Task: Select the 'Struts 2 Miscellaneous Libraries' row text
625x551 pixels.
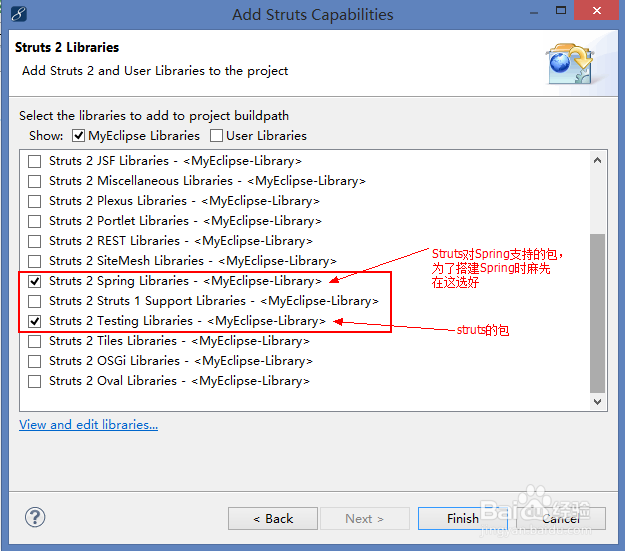Action: point(207,181)
